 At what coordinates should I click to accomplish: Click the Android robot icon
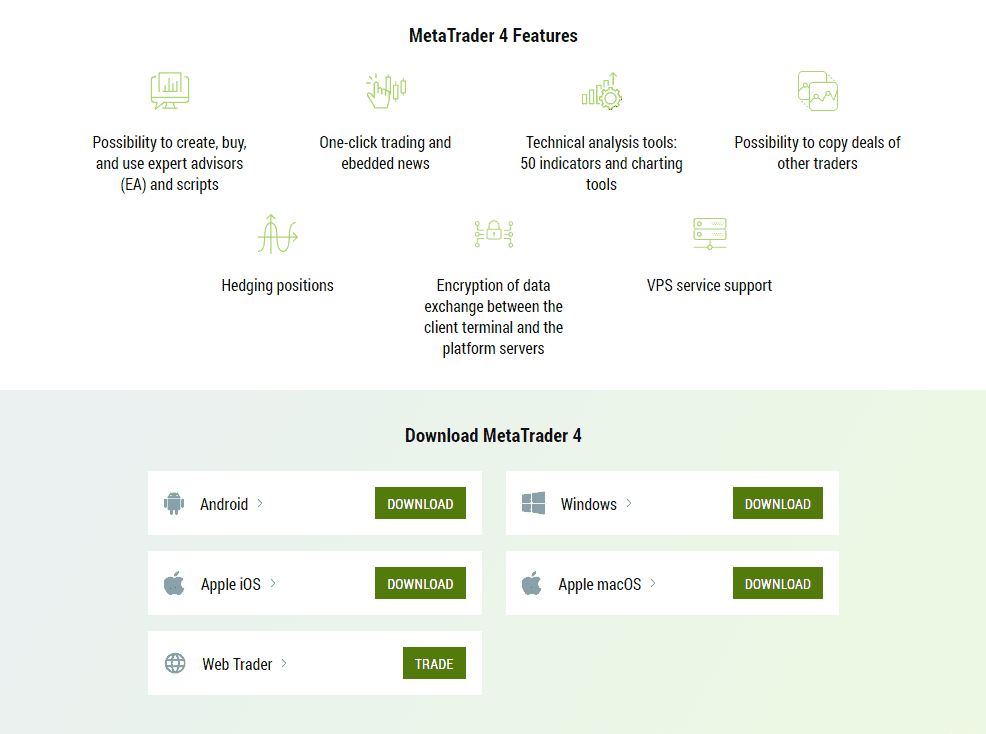tap(174, 503)
